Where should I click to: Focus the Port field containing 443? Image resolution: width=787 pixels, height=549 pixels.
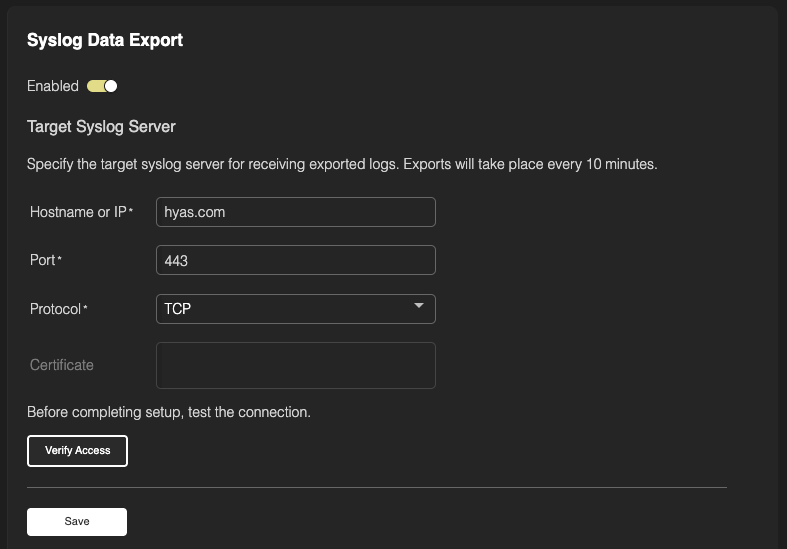295,260
